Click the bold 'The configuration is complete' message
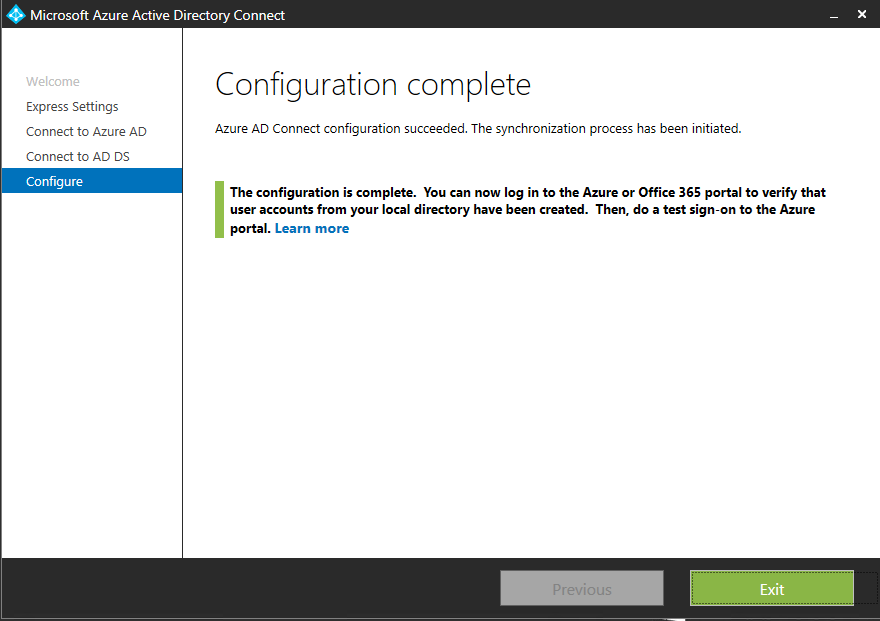 pos(528,210)
